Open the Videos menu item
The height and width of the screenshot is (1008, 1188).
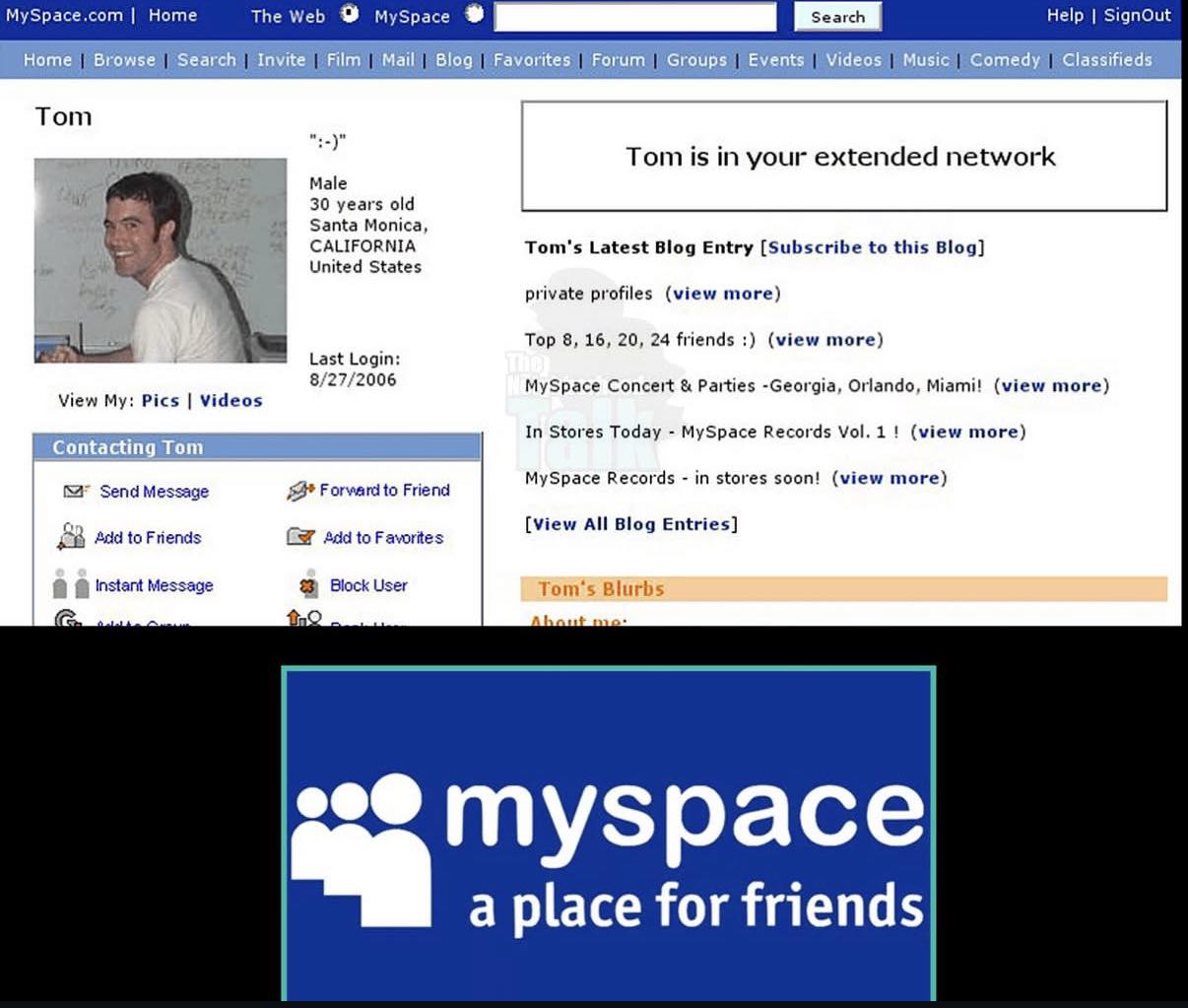[853, 59]
